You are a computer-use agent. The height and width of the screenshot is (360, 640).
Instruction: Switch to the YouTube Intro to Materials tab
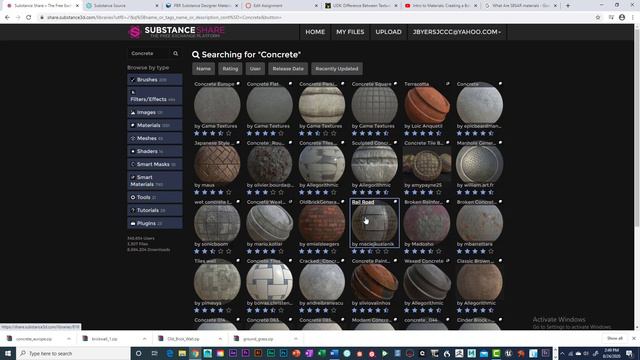[x=441, y=6]
